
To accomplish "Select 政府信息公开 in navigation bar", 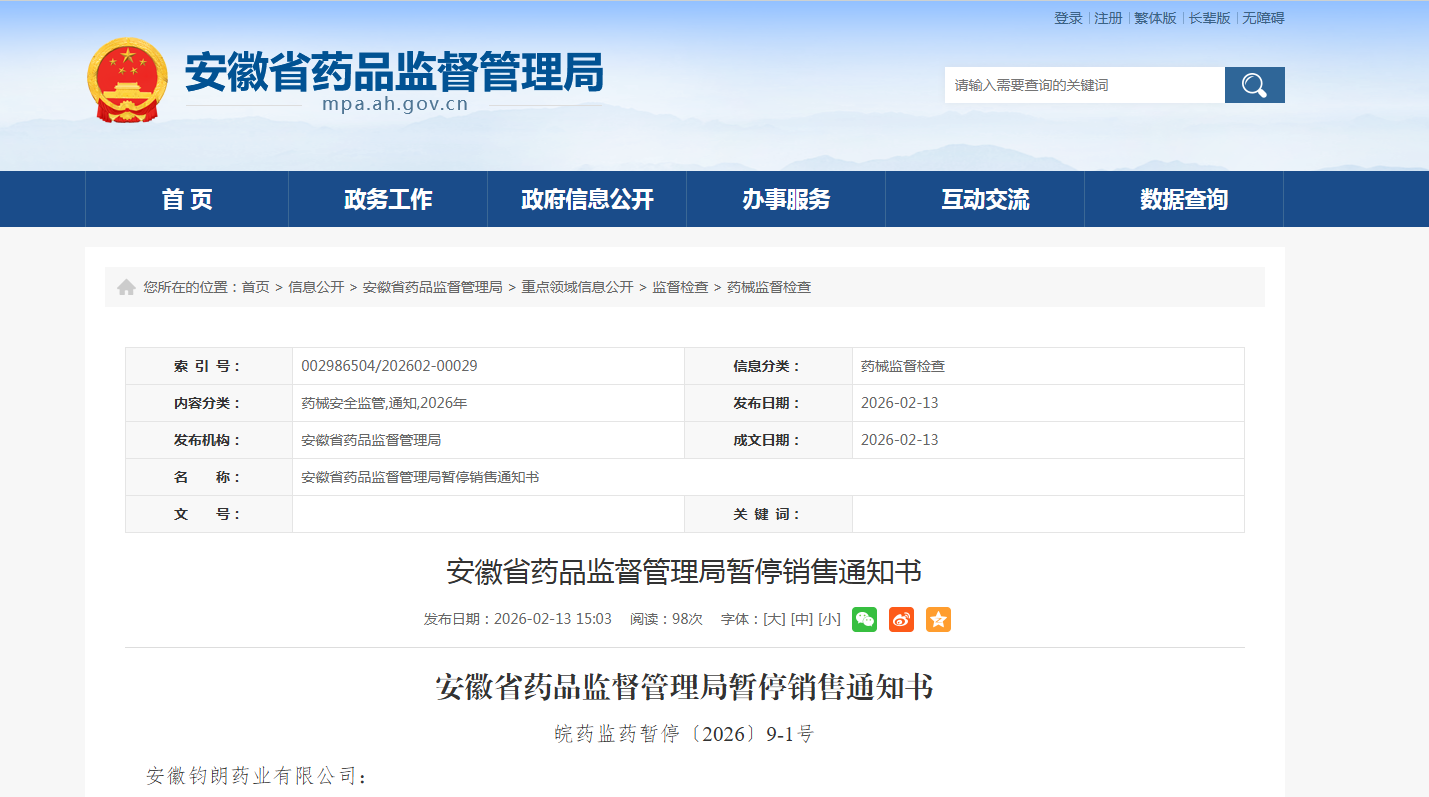I will point(587,199).
